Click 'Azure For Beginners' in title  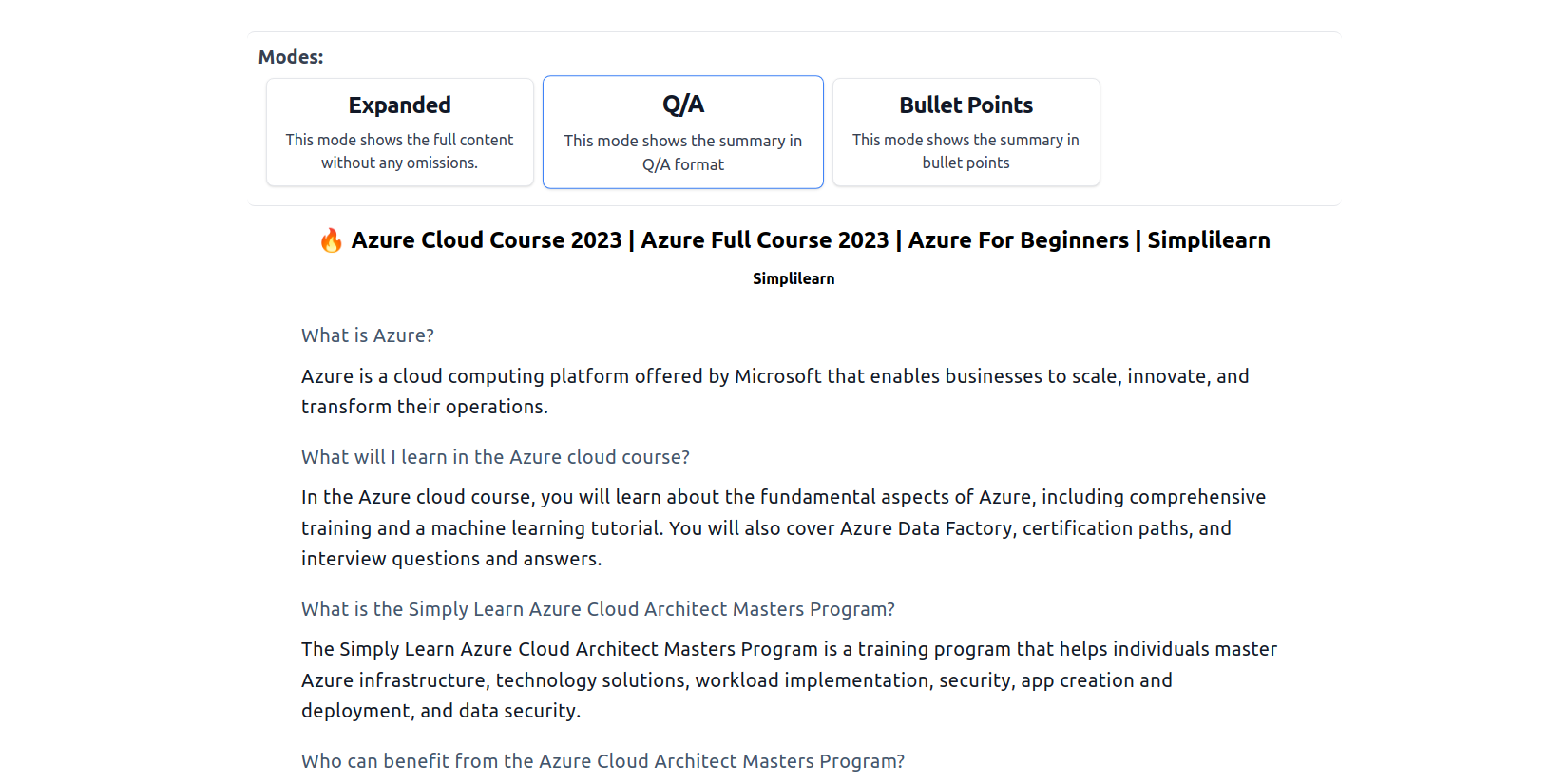click(1018, 240)
